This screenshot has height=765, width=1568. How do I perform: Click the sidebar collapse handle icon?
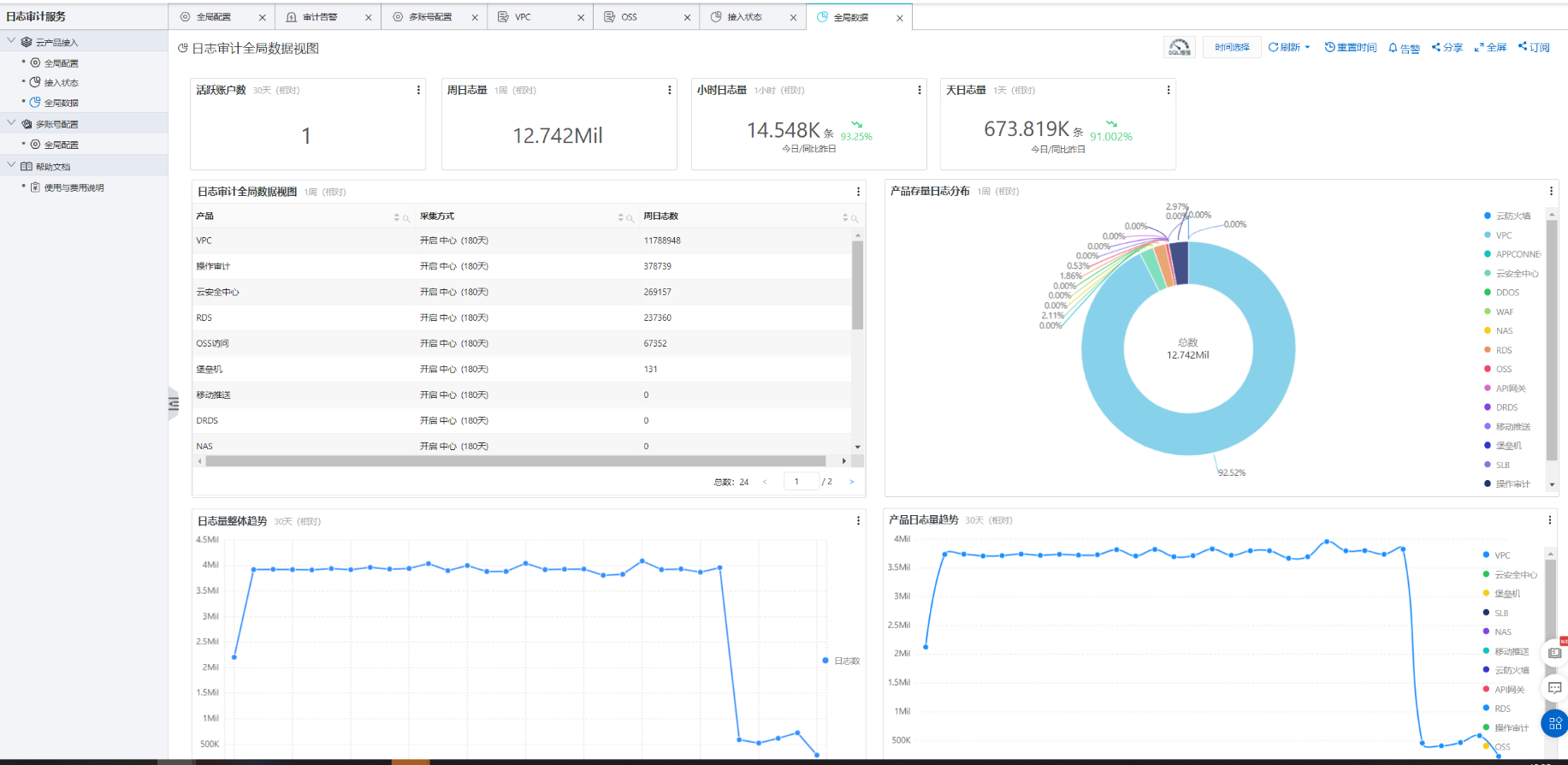click(x=174, y=404)
